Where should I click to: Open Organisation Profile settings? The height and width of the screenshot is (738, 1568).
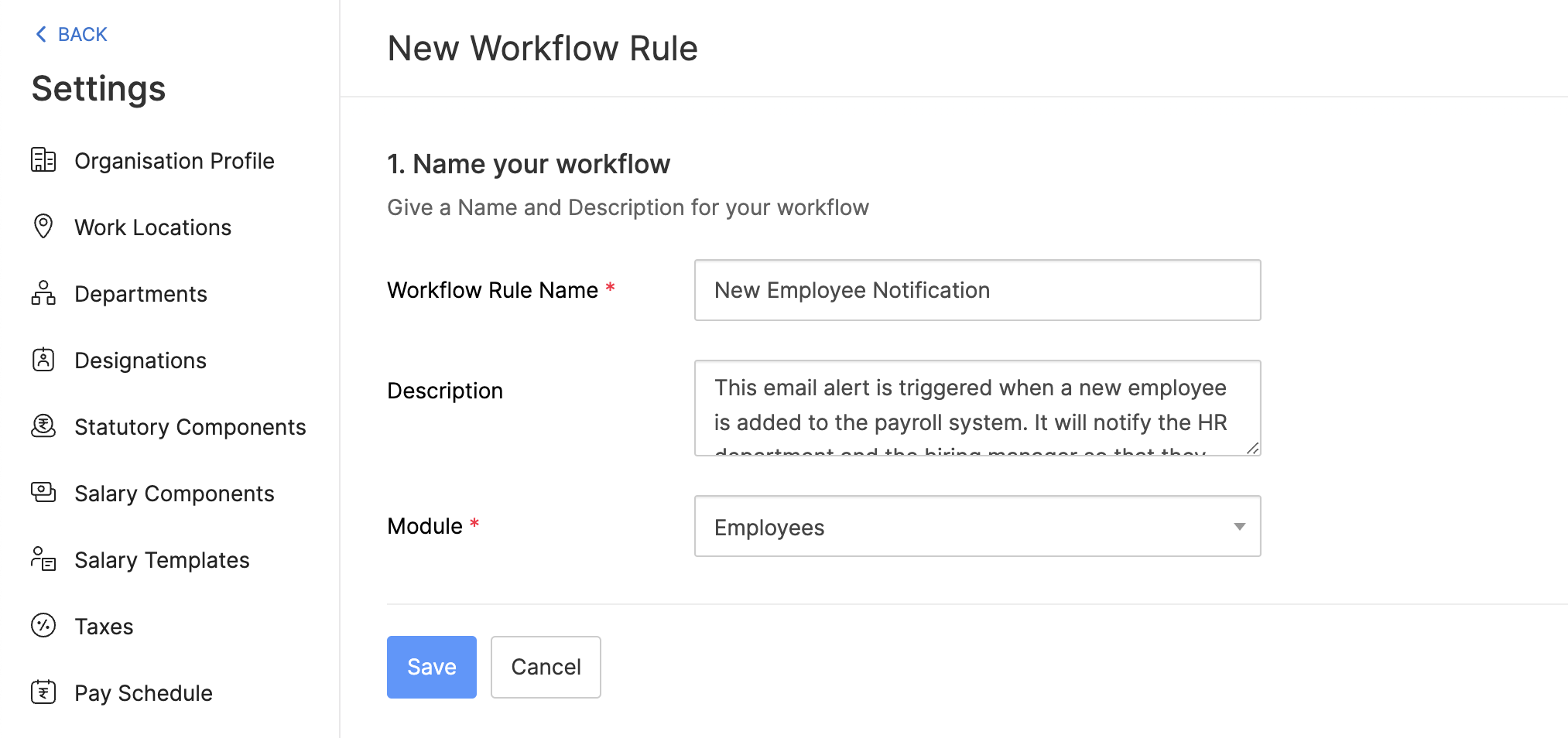pyautogui.click(x=174, y=161)
